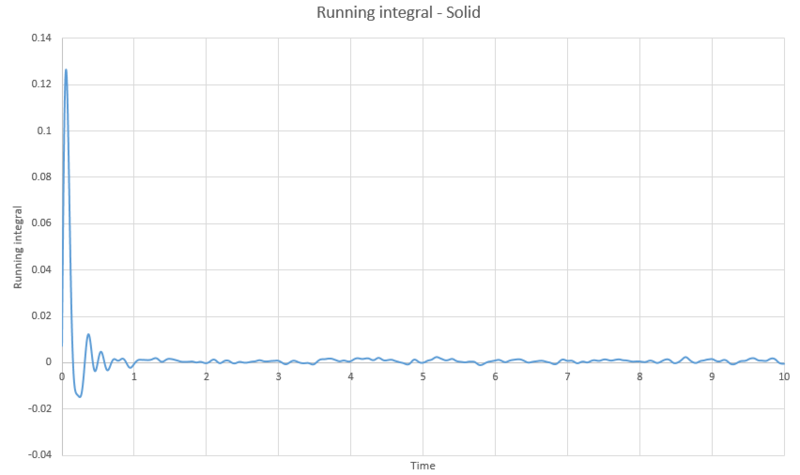The image size is (800, 475).
Task: Click the chart title 'Running integral - Solid'
Action: [399, 13]
